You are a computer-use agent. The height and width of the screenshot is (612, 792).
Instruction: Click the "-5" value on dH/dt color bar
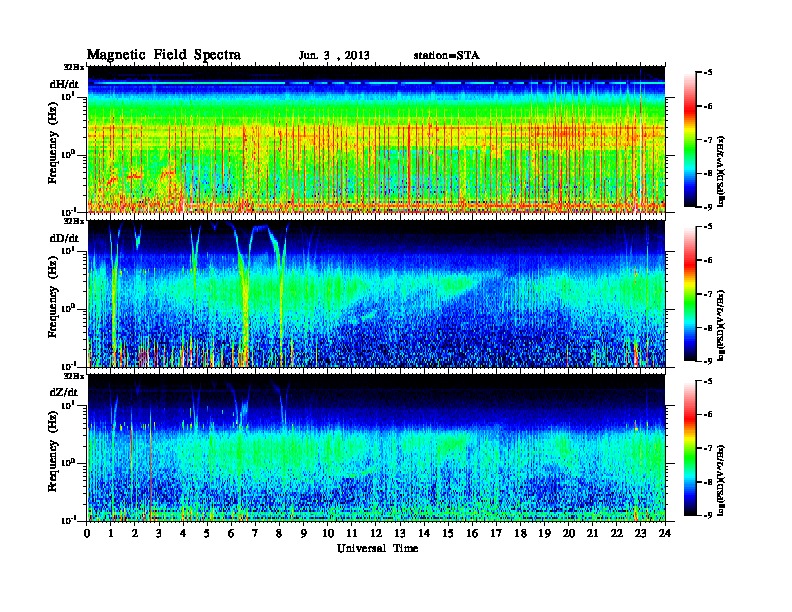click(x=709, y=73)
